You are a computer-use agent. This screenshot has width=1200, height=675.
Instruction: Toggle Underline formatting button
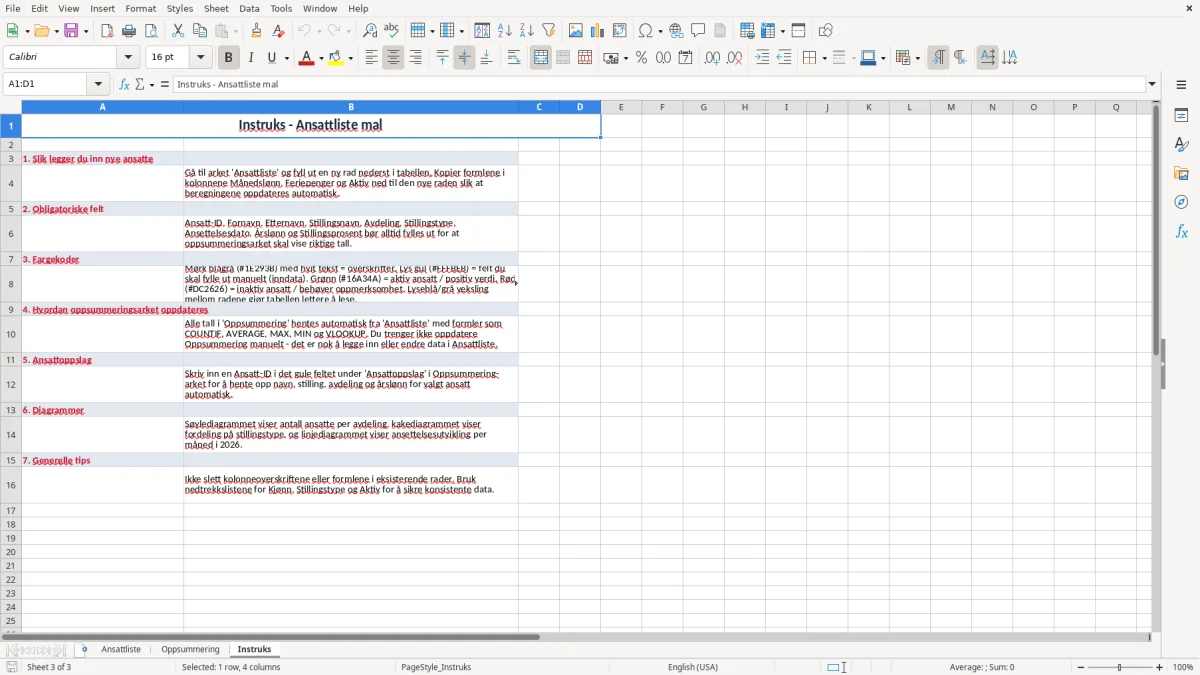pyautogui.click(x=272, y=58)
